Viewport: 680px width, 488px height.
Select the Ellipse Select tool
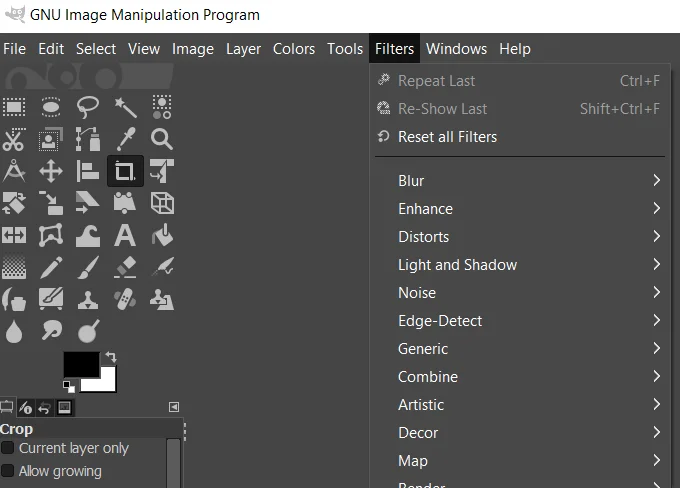[51, 107]
